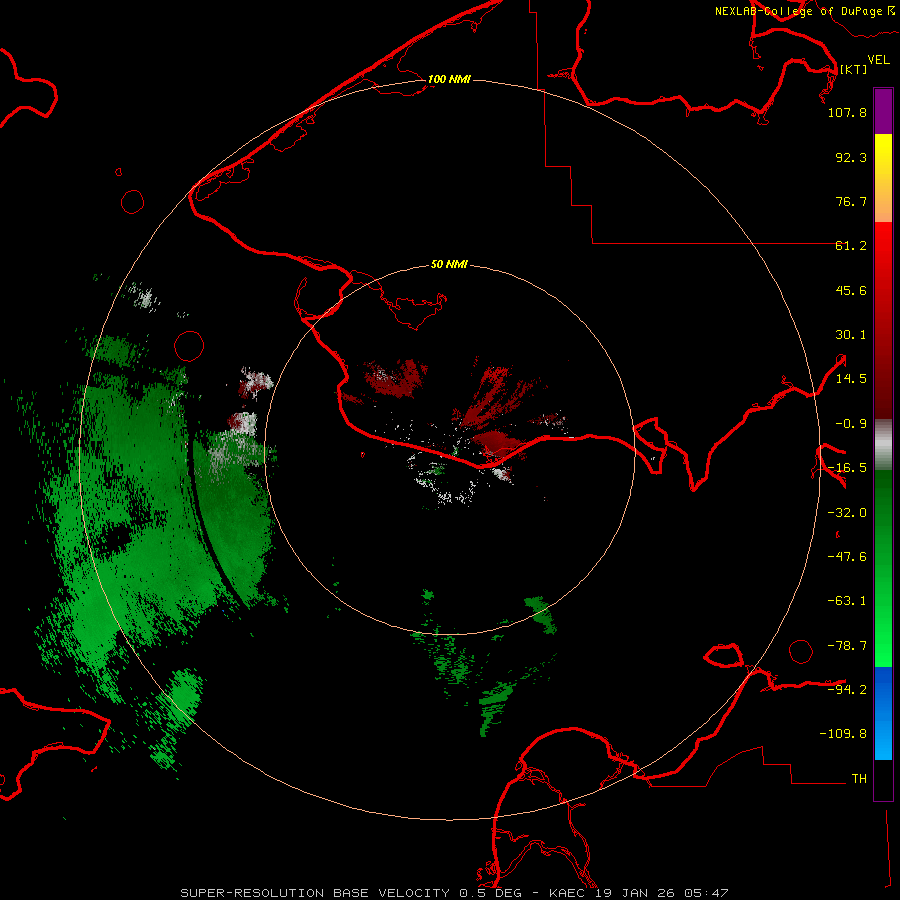The height and width of the screenshot is (900, 900).
Task: Click the 100 NMI range ring label
Action: coord(449,79)
